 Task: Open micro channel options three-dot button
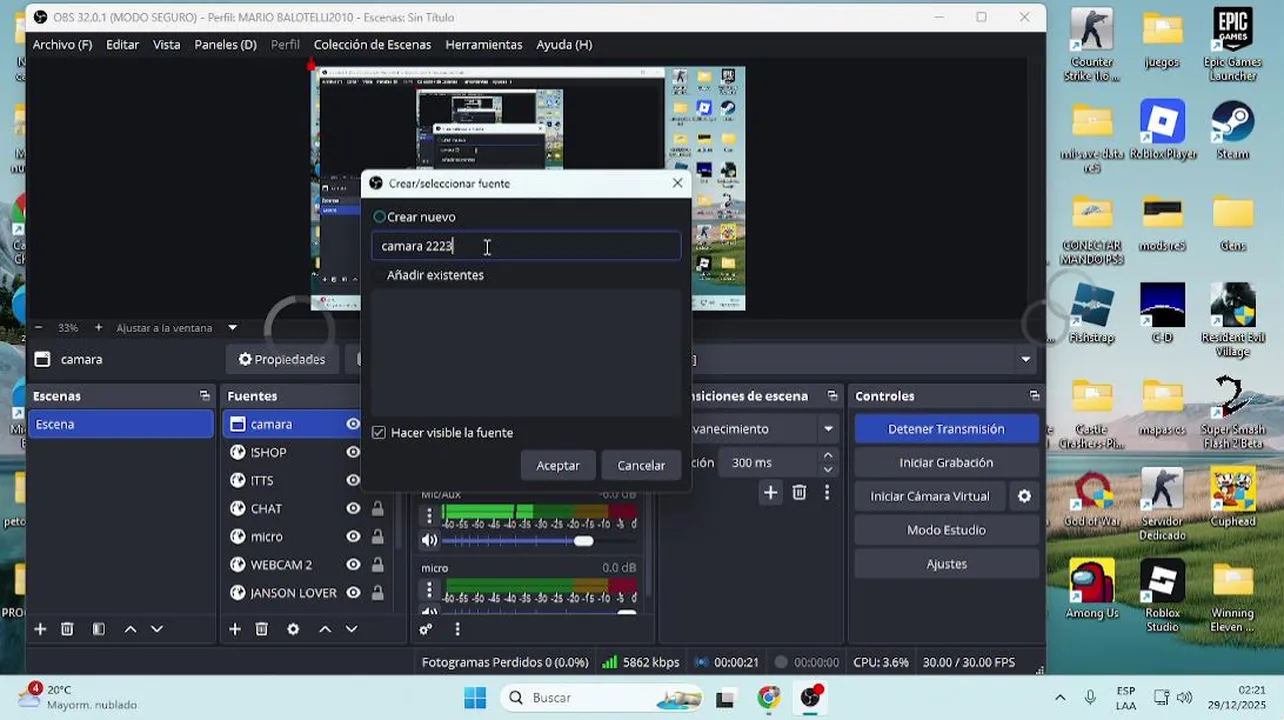pyautogui.click(x=429, y=590)
